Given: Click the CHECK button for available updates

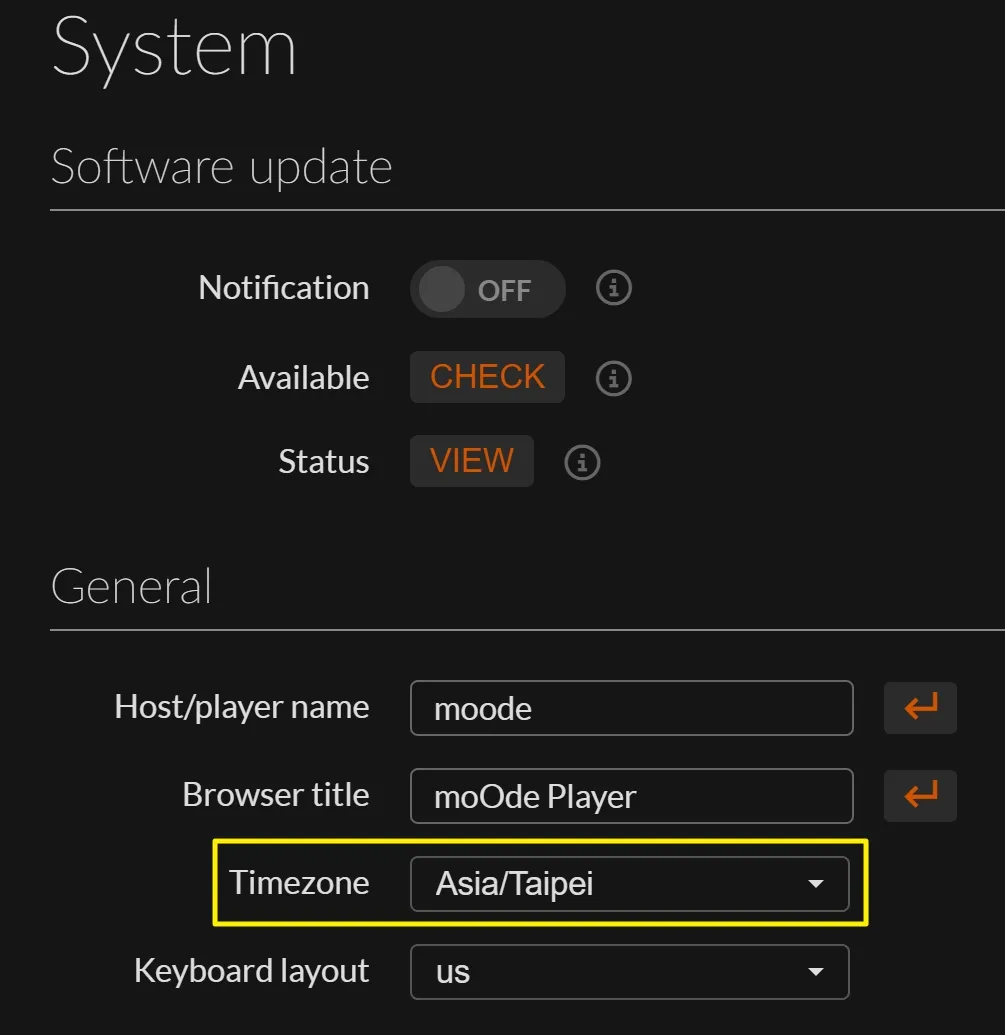Looking at the screenshot, I should 487,377.
